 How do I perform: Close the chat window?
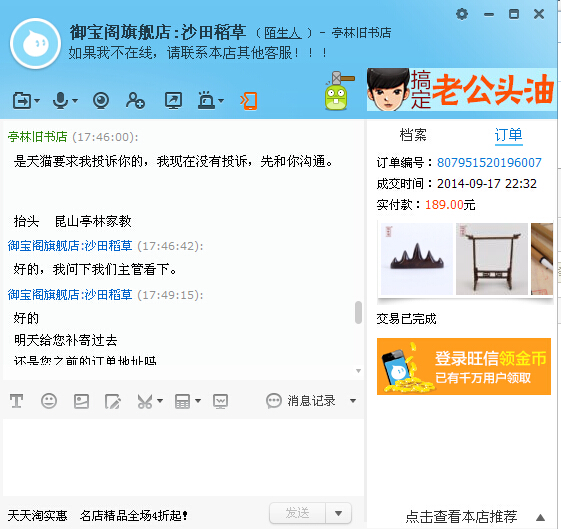pos(539,14)
